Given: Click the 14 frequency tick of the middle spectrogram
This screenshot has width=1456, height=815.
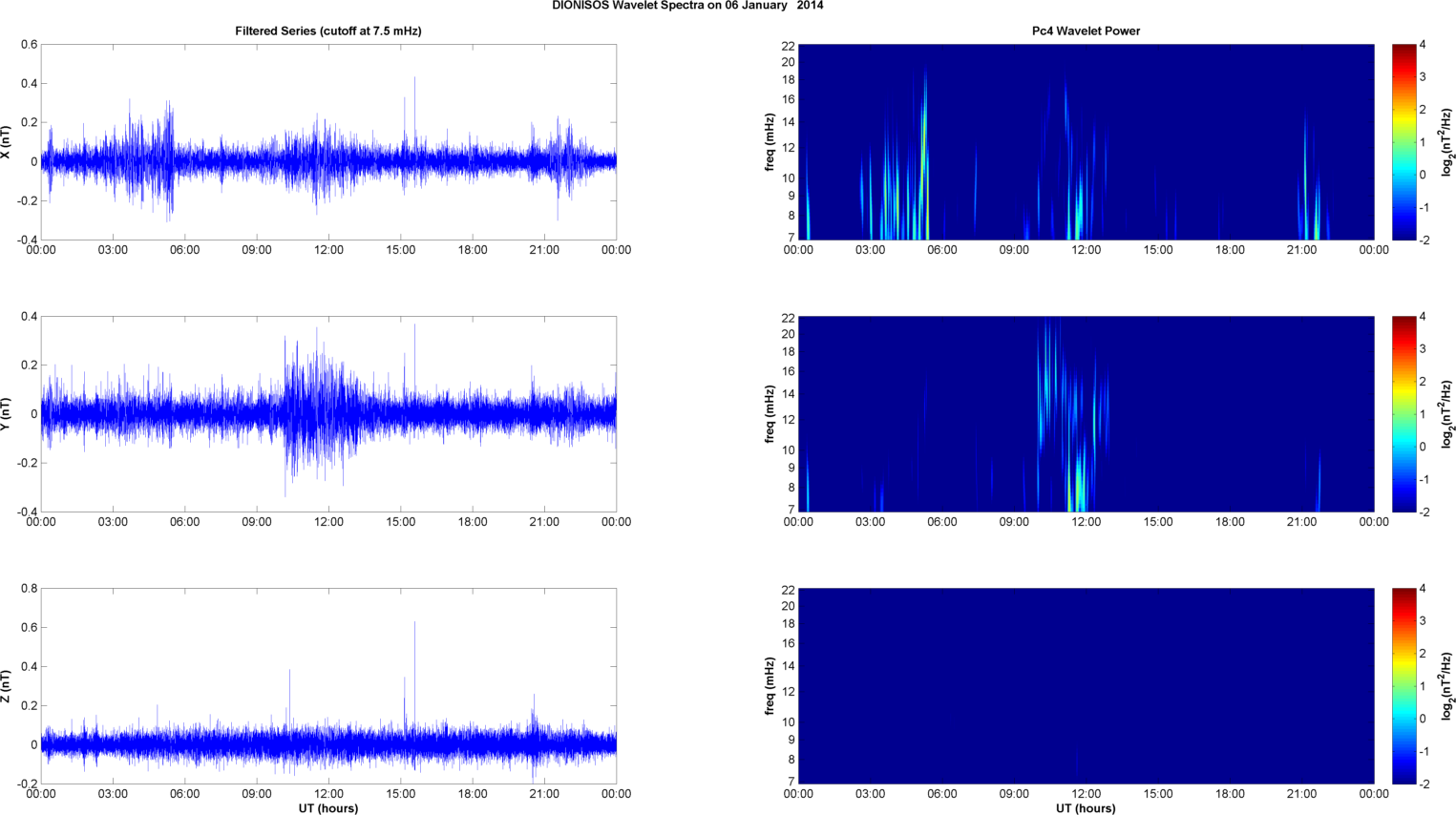Looking at the screenshot, I should tap(789, 394).
